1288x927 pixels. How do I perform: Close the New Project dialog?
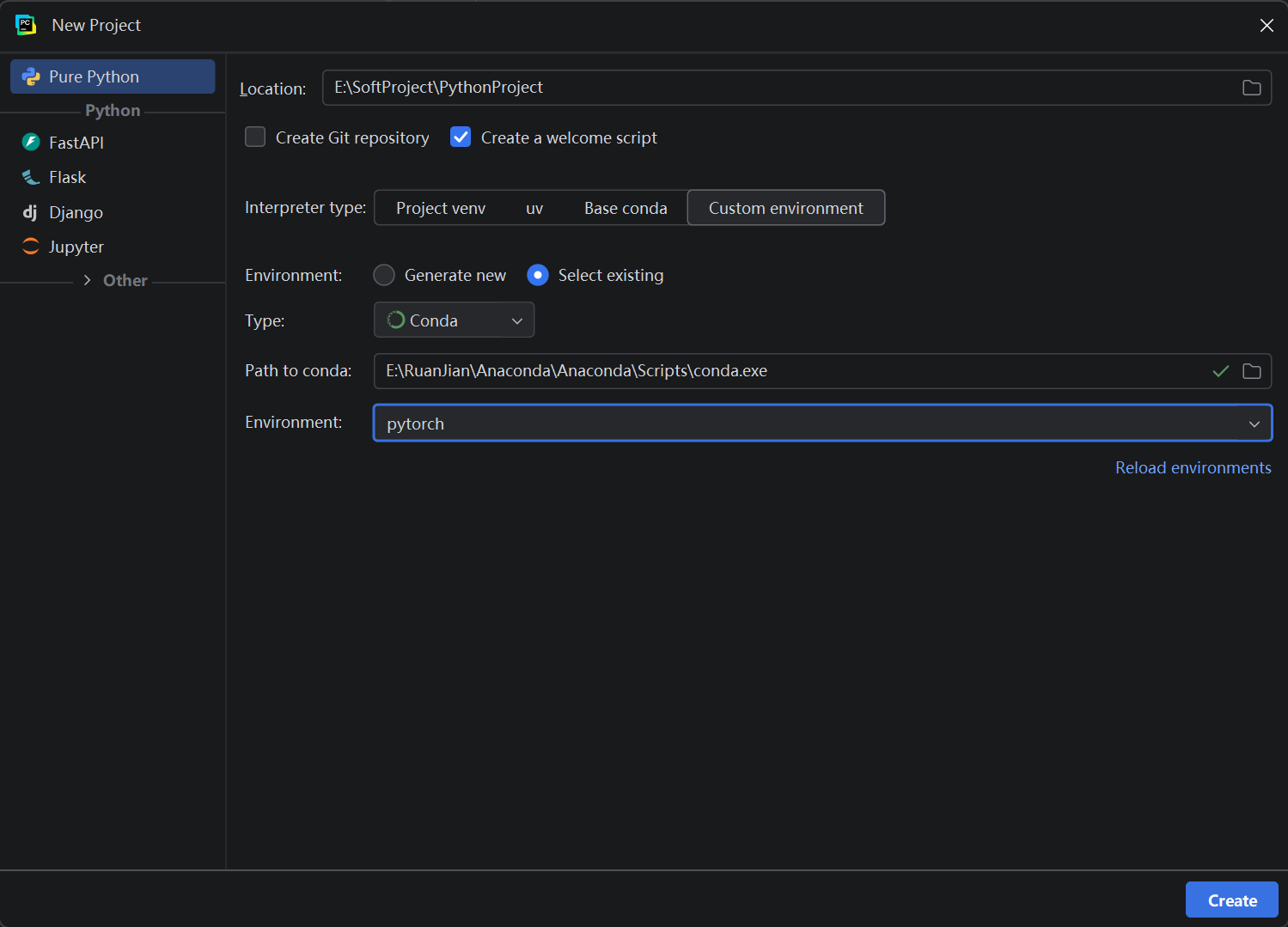(1267, 26)
